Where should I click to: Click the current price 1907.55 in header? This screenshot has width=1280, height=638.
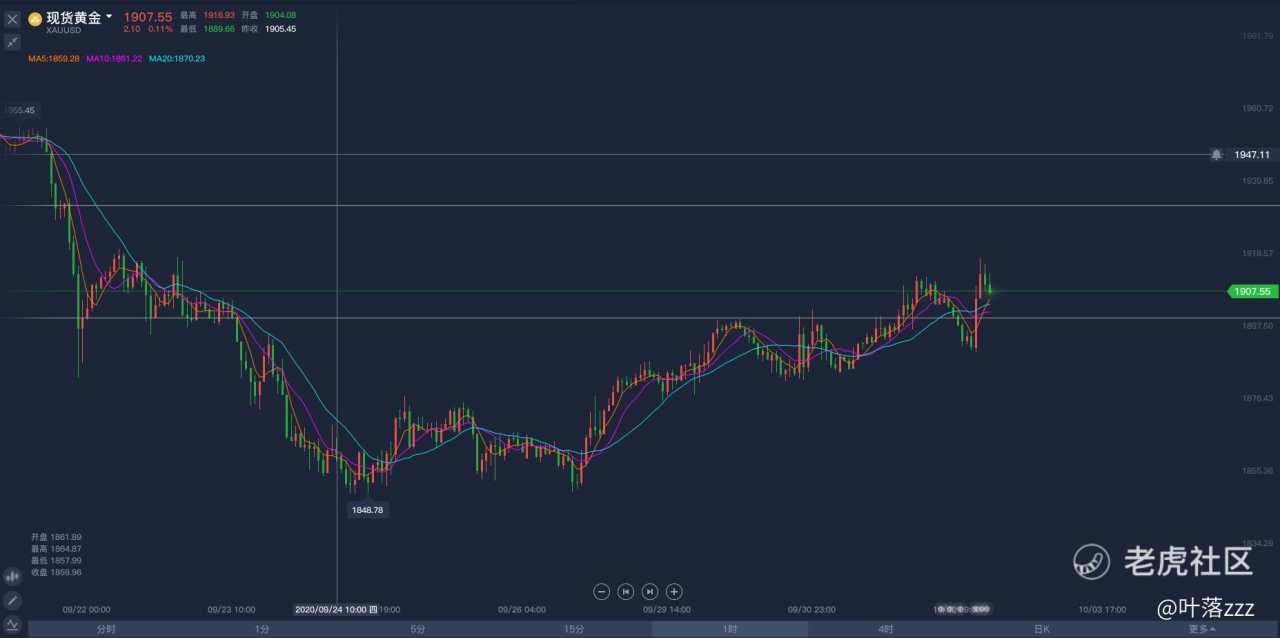tap(147, 17)
